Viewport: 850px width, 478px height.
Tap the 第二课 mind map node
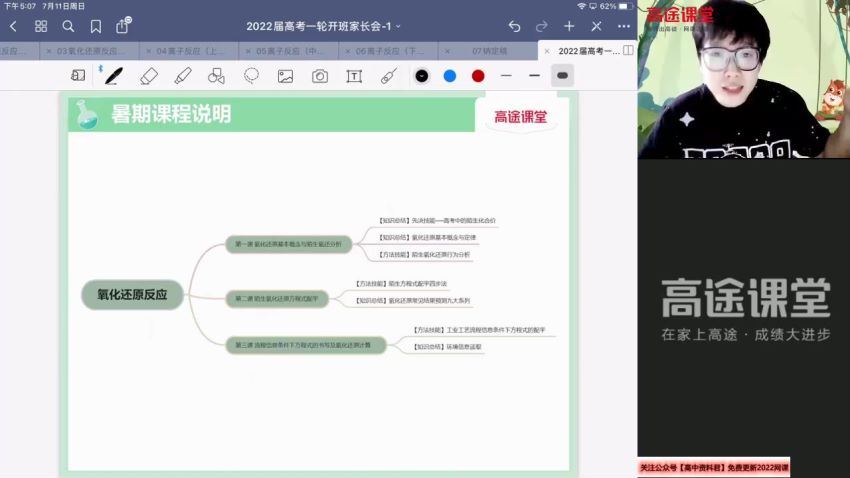(276, 299)
